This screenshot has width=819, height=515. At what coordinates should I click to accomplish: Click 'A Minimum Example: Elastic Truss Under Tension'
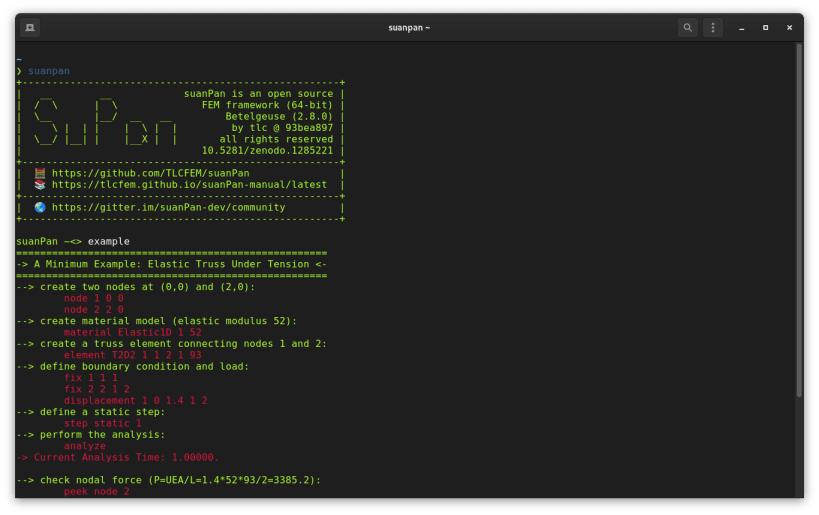(x=171, y=264)
